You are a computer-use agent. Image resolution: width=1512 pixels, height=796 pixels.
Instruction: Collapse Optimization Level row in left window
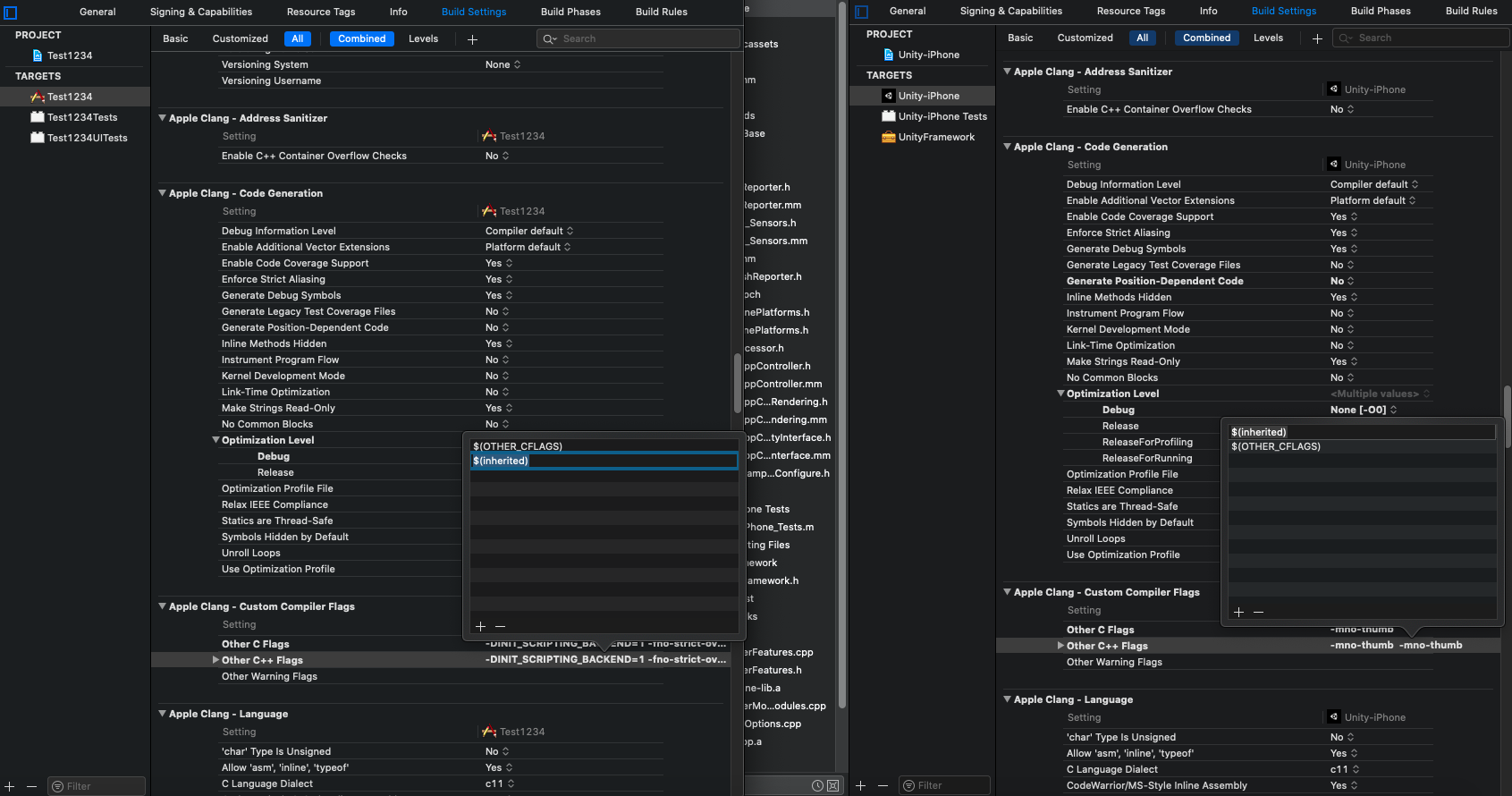(215, 440)
